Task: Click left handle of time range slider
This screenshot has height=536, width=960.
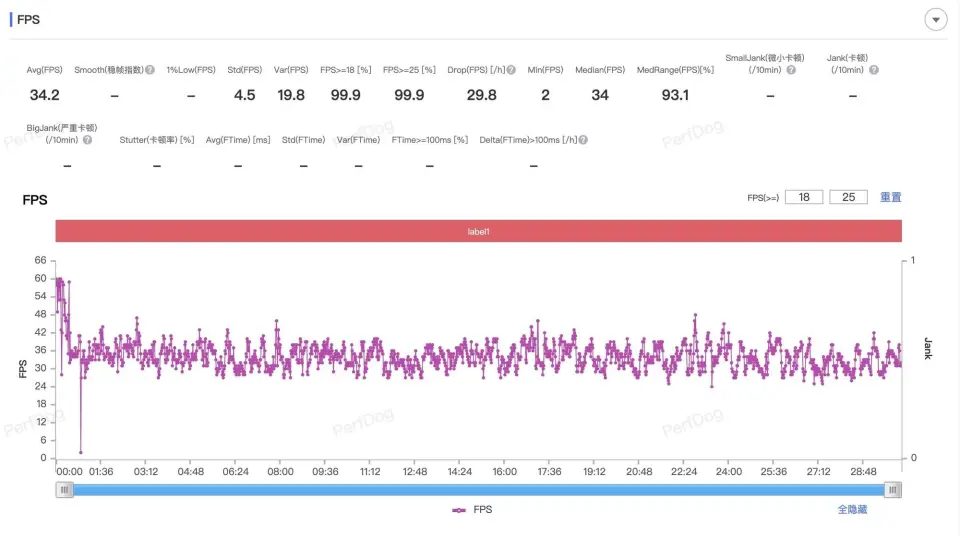Action: coord(65,489)
